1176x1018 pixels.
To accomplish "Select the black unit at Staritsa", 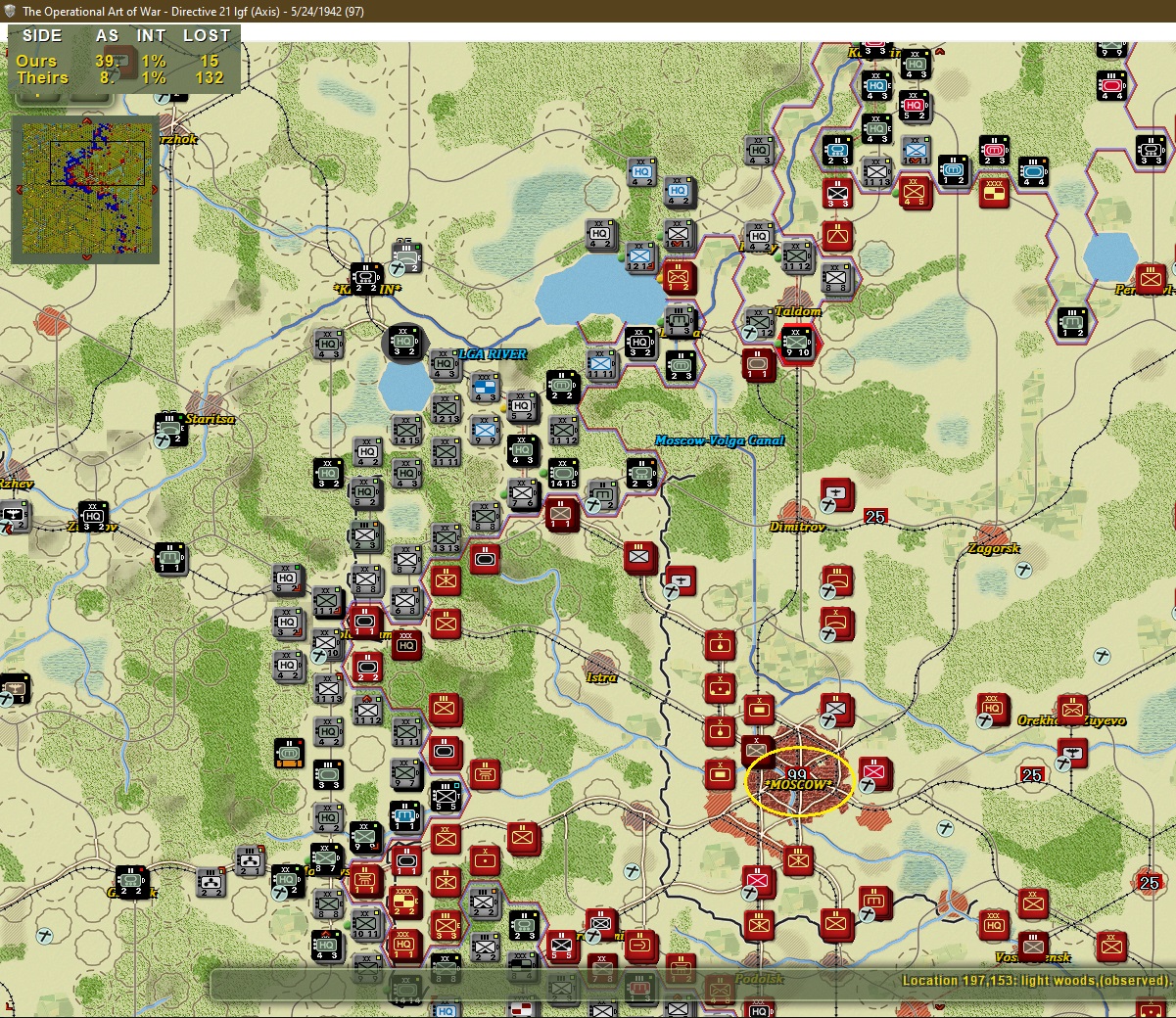I will [171, 429].
